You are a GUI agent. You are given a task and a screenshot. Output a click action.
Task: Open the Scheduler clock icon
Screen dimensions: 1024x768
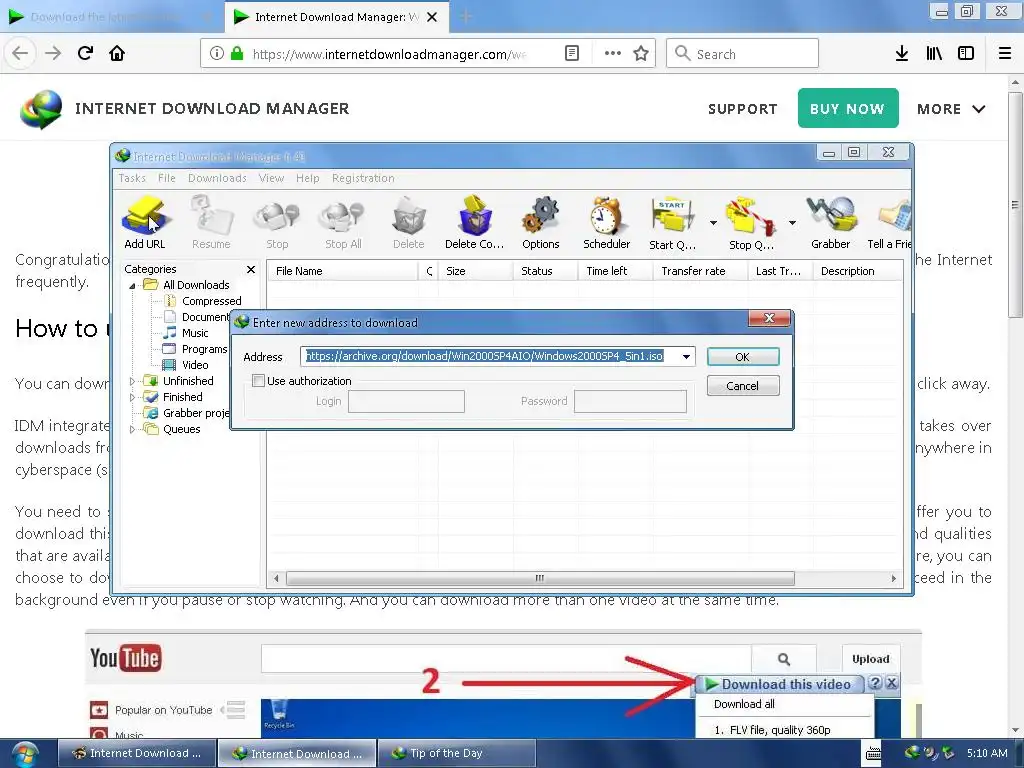pyautogui.click(x=607, y=222)
